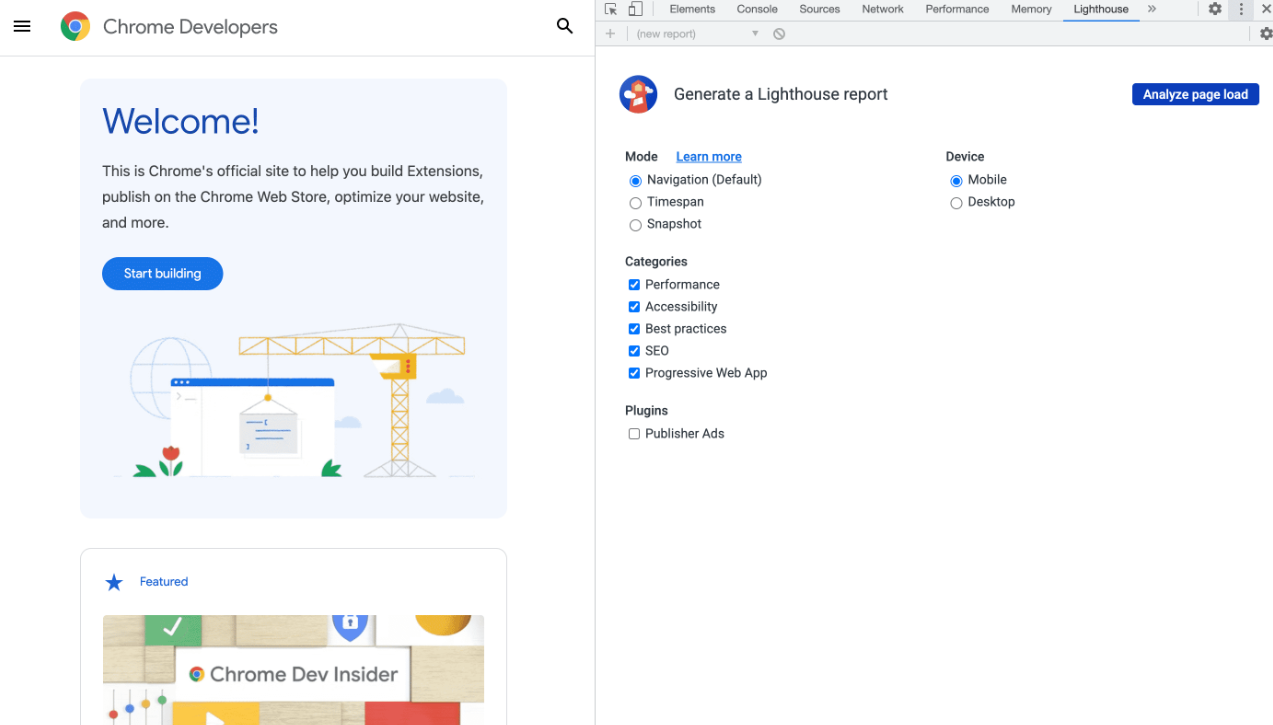The height and width of the screenshot is (725, 1273).
Task: Click the search magnifier icon
Action: [x=565, y=27]
